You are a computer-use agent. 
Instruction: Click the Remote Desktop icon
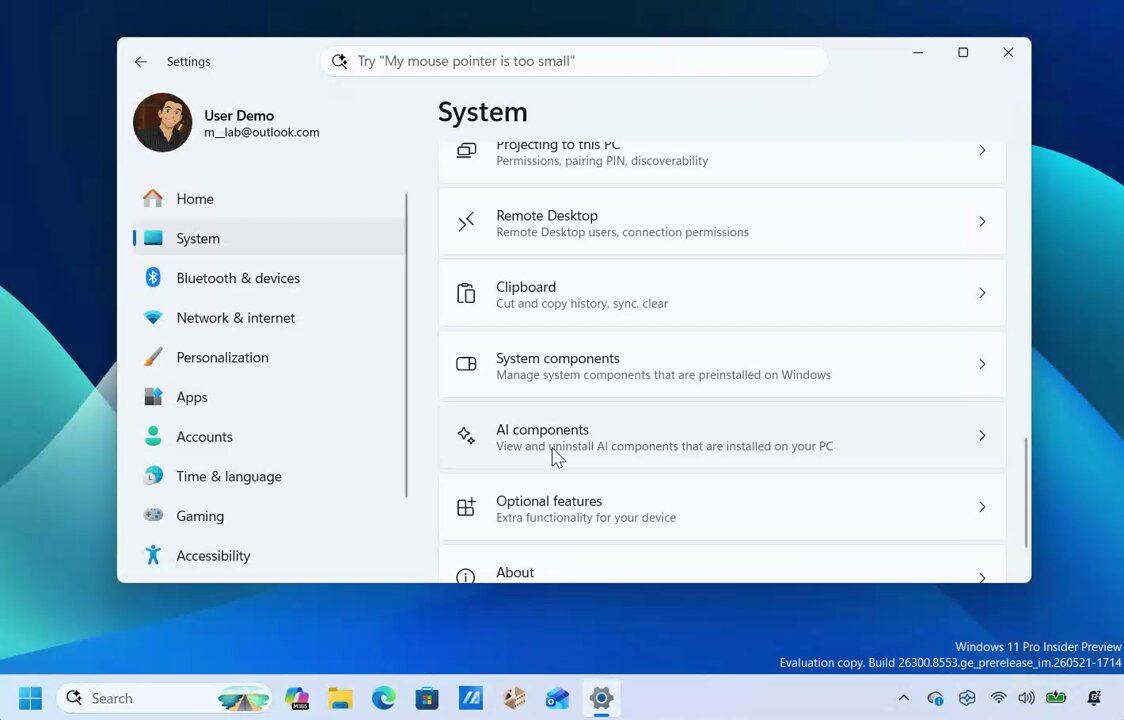click(466, 222)
